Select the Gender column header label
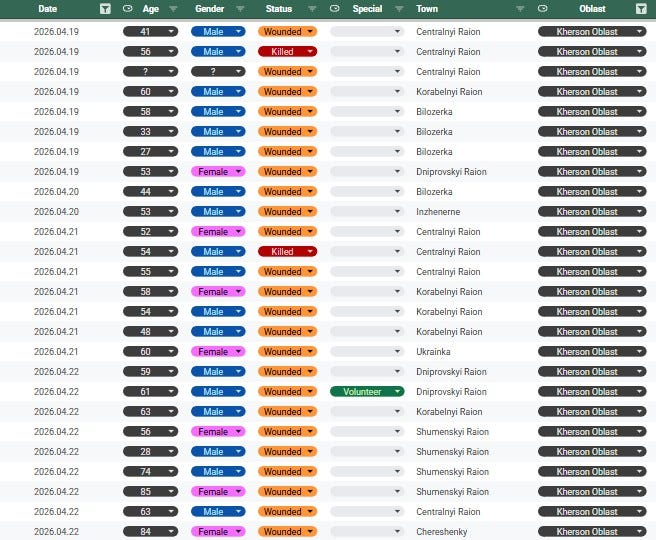Screen dimensions: 656x540 pos(209,9)
